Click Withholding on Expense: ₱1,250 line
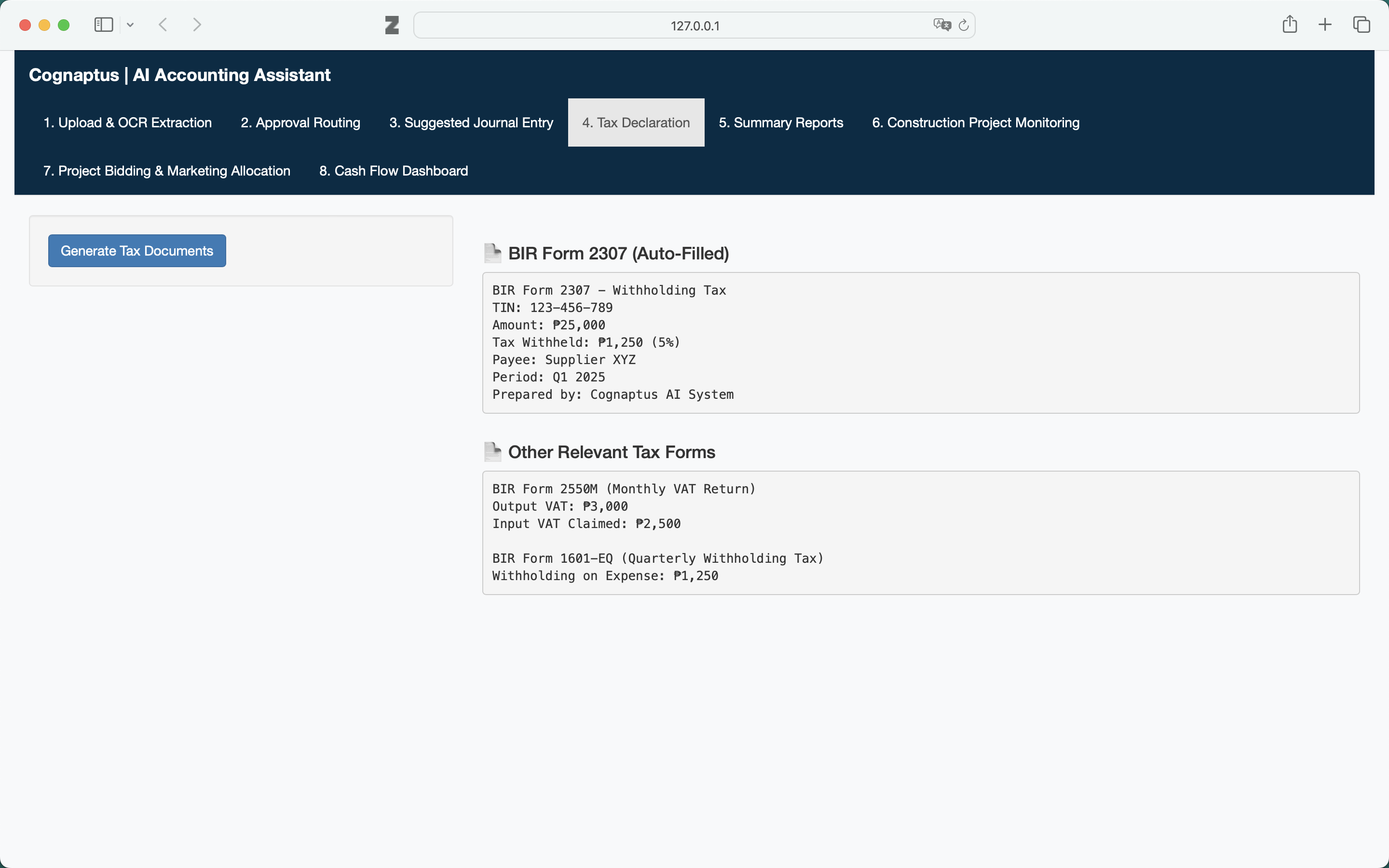Screen dimensions: 1389x868 pyautogui.click(x=605, y=576)
